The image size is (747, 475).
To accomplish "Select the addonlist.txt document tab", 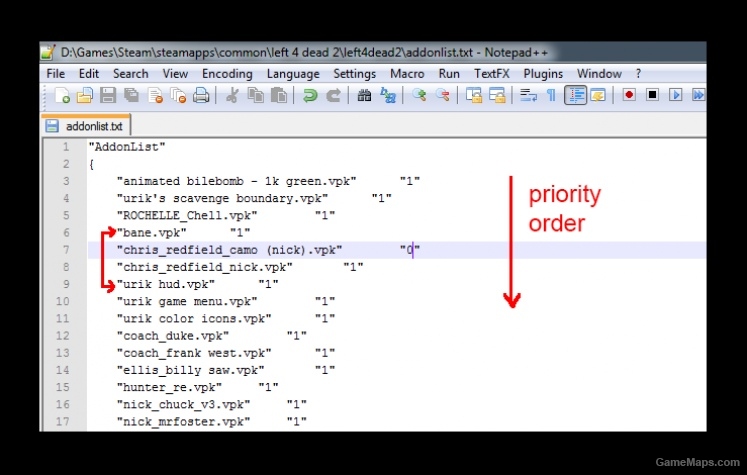I will tap(86, 126).
